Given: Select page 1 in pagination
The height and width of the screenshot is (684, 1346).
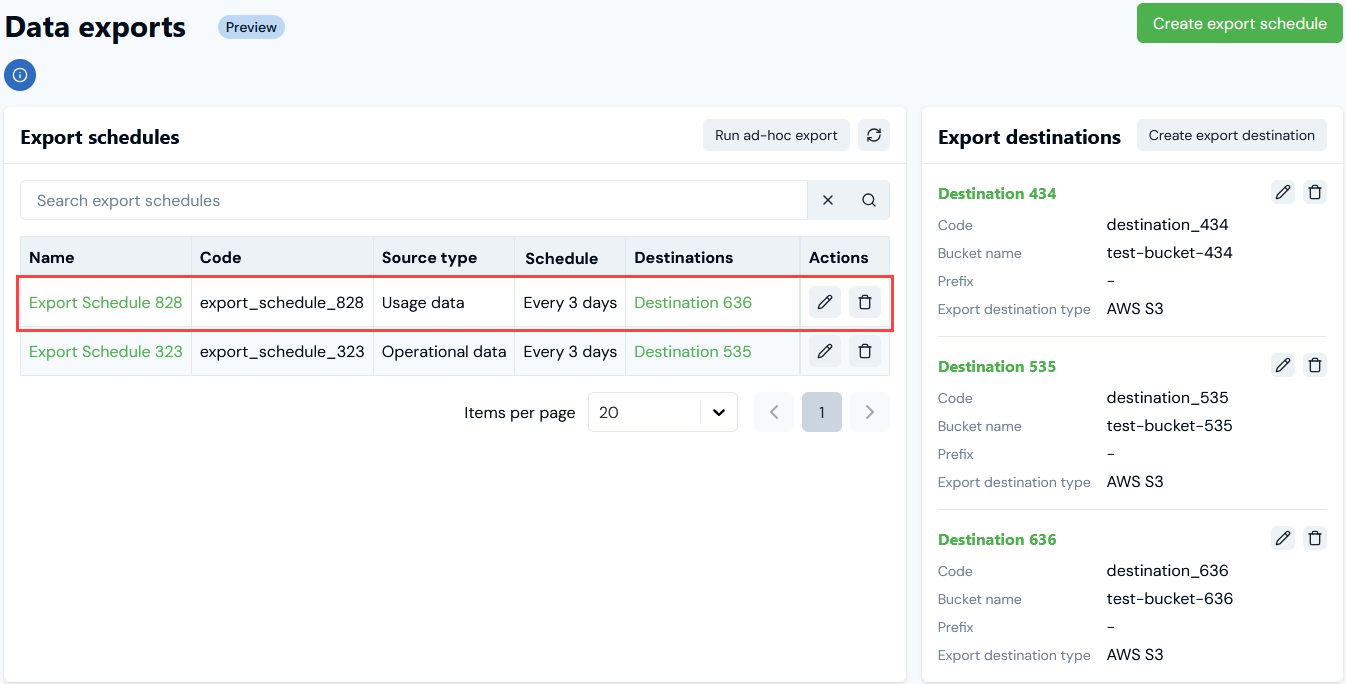Looking at the screenshot, I should coord(821,412).
